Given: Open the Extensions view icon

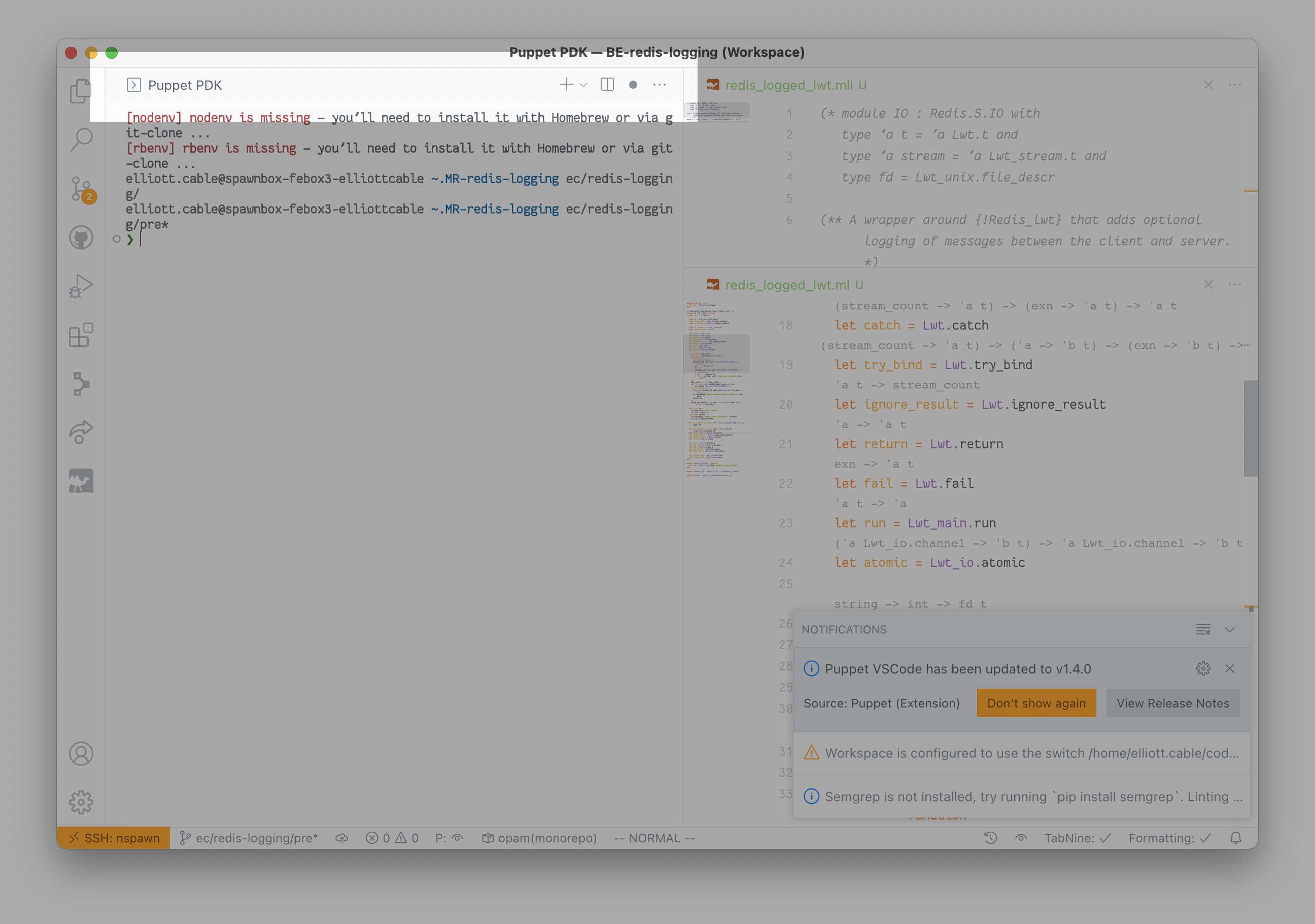Looking at the screenshot, I should [81, 335].
